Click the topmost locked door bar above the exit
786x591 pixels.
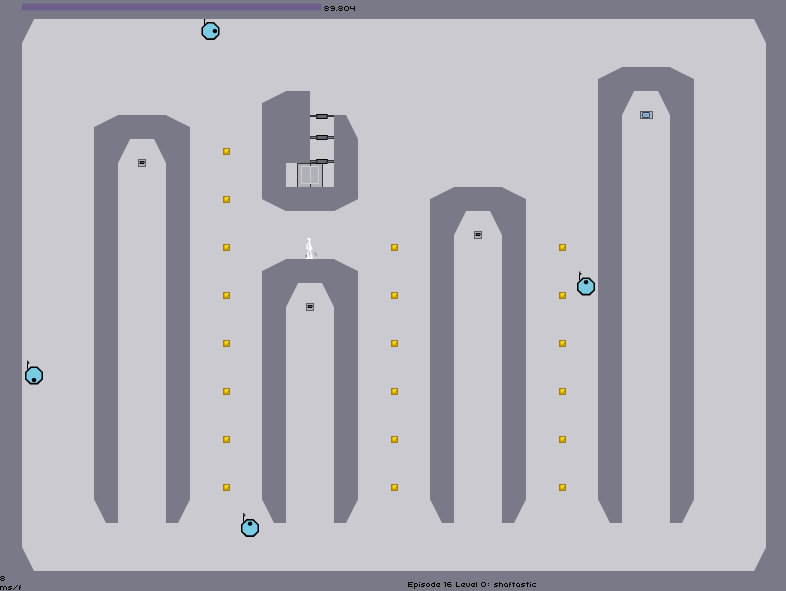pos(322,116)
